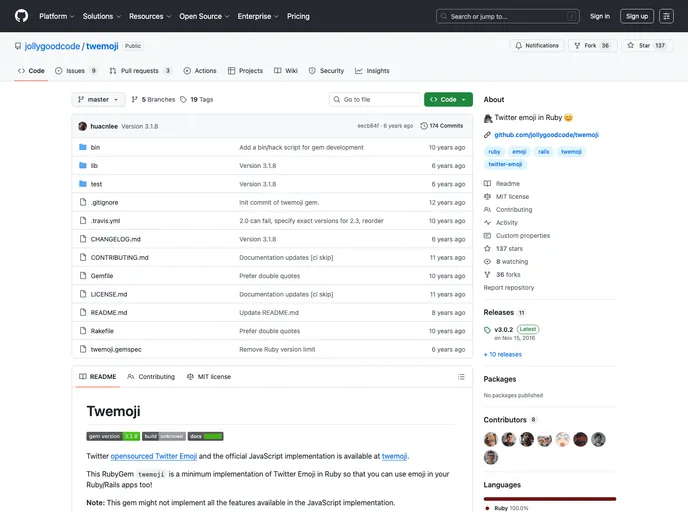Image resolution: width=688 pixels, height=512 pixels.
Task: Open the master branch dropdown
Action: click(x=98, y=100)
